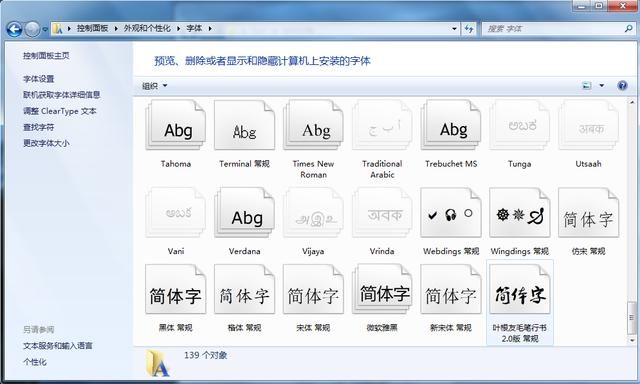Image resolution: width=640 pixels, height=384 pixels.
Task: Open the Times New Roman font
Action: tap(313, 126)
